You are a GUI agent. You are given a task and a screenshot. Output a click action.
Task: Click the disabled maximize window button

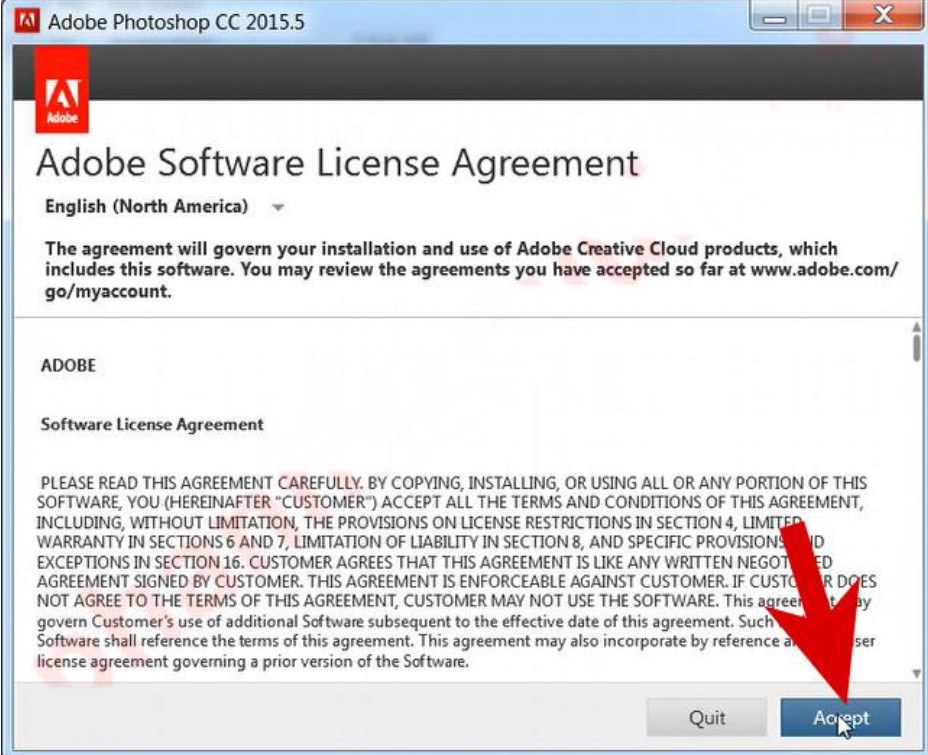click(x=821, y=18)
